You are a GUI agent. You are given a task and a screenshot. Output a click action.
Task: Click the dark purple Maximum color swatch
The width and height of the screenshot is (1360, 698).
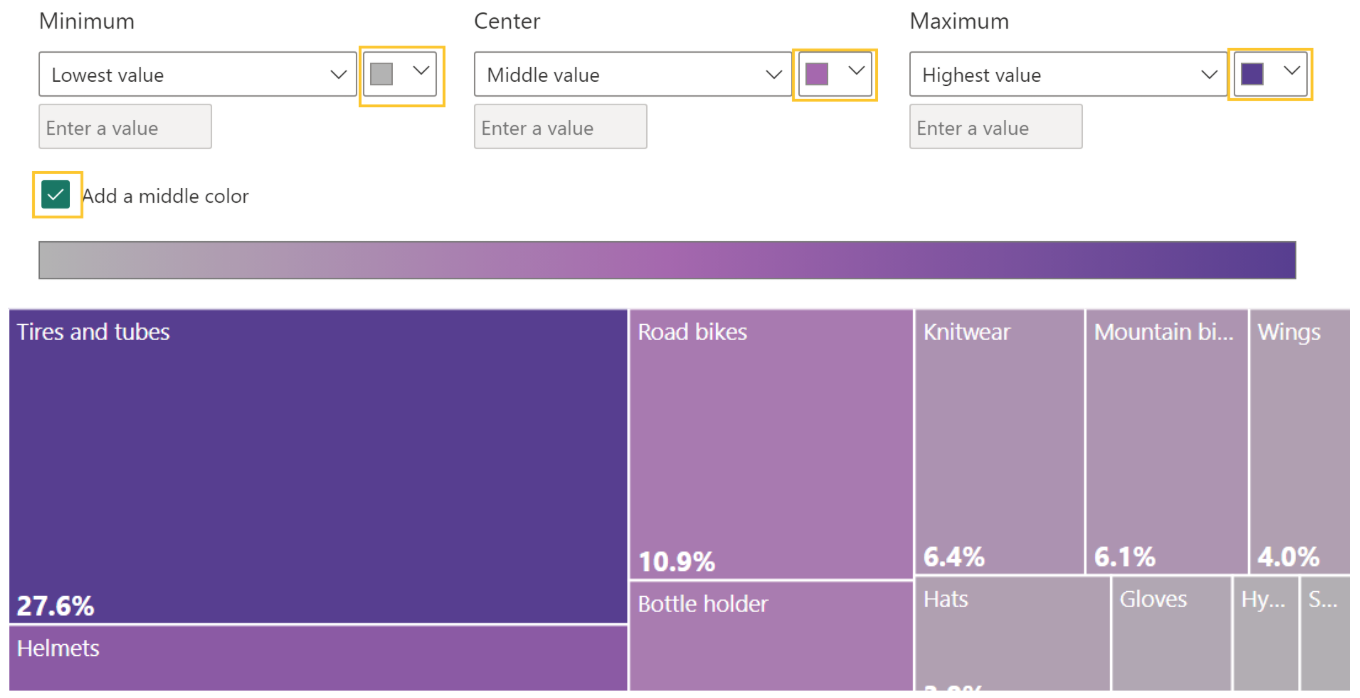coord(1270,74)
